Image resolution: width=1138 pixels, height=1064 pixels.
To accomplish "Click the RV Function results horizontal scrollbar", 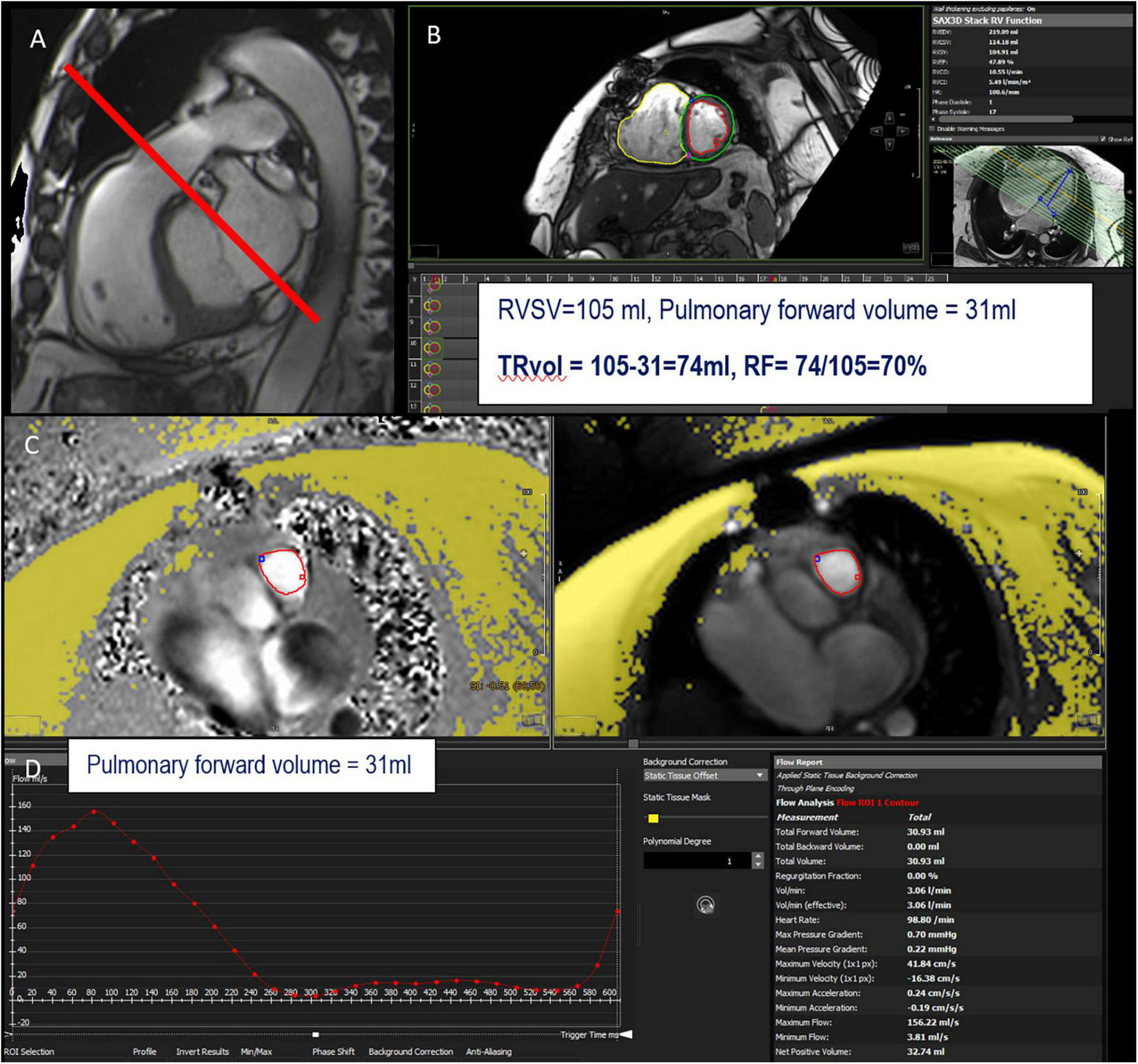I will (x=1006, y=119).
